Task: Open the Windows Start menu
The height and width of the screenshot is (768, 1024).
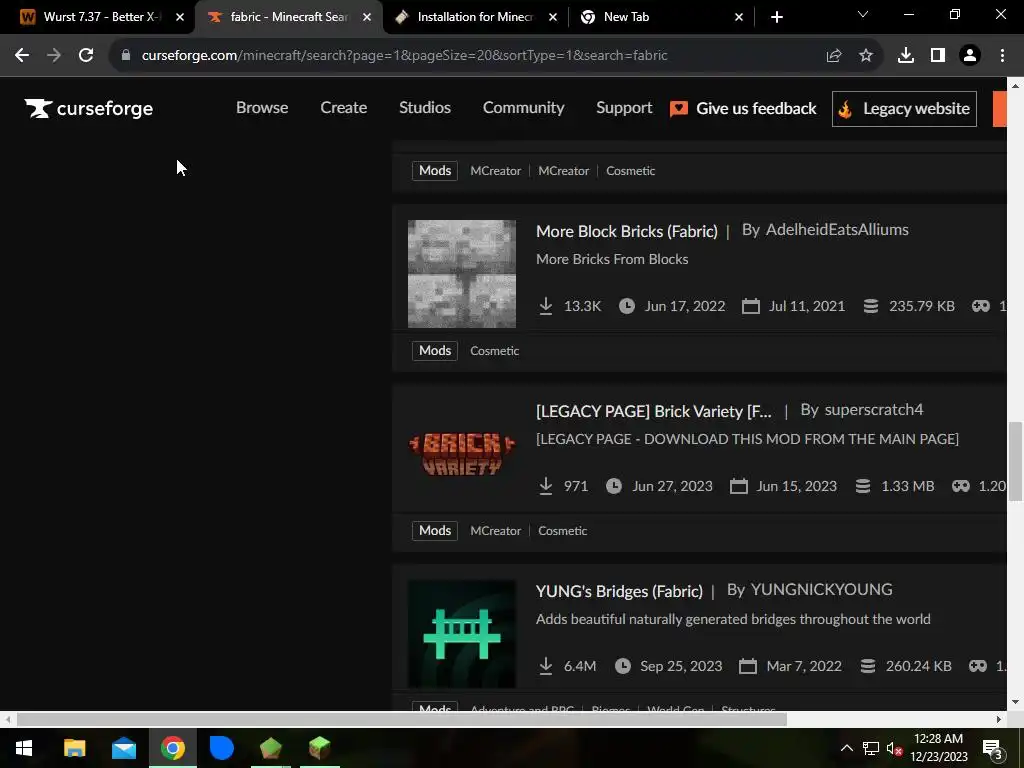Action: pyautogui.click(x=24, y=748)
